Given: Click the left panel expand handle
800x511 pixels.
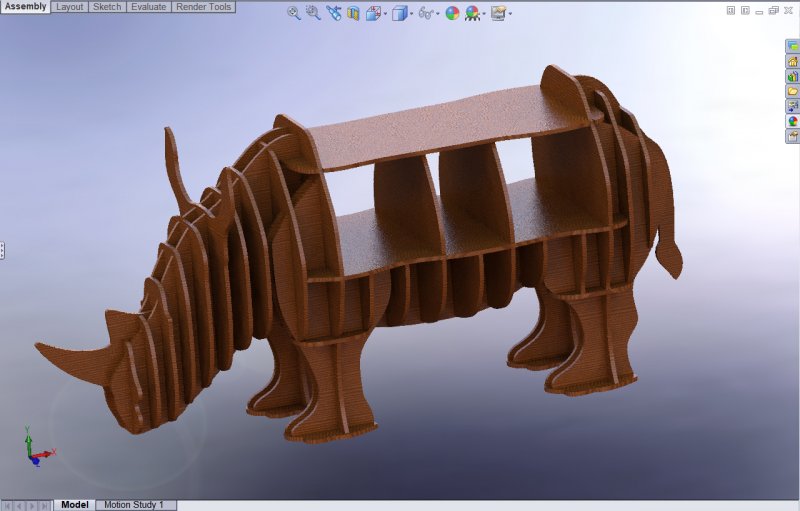Looking at the screenshot, I should click(x=3, y=250).
